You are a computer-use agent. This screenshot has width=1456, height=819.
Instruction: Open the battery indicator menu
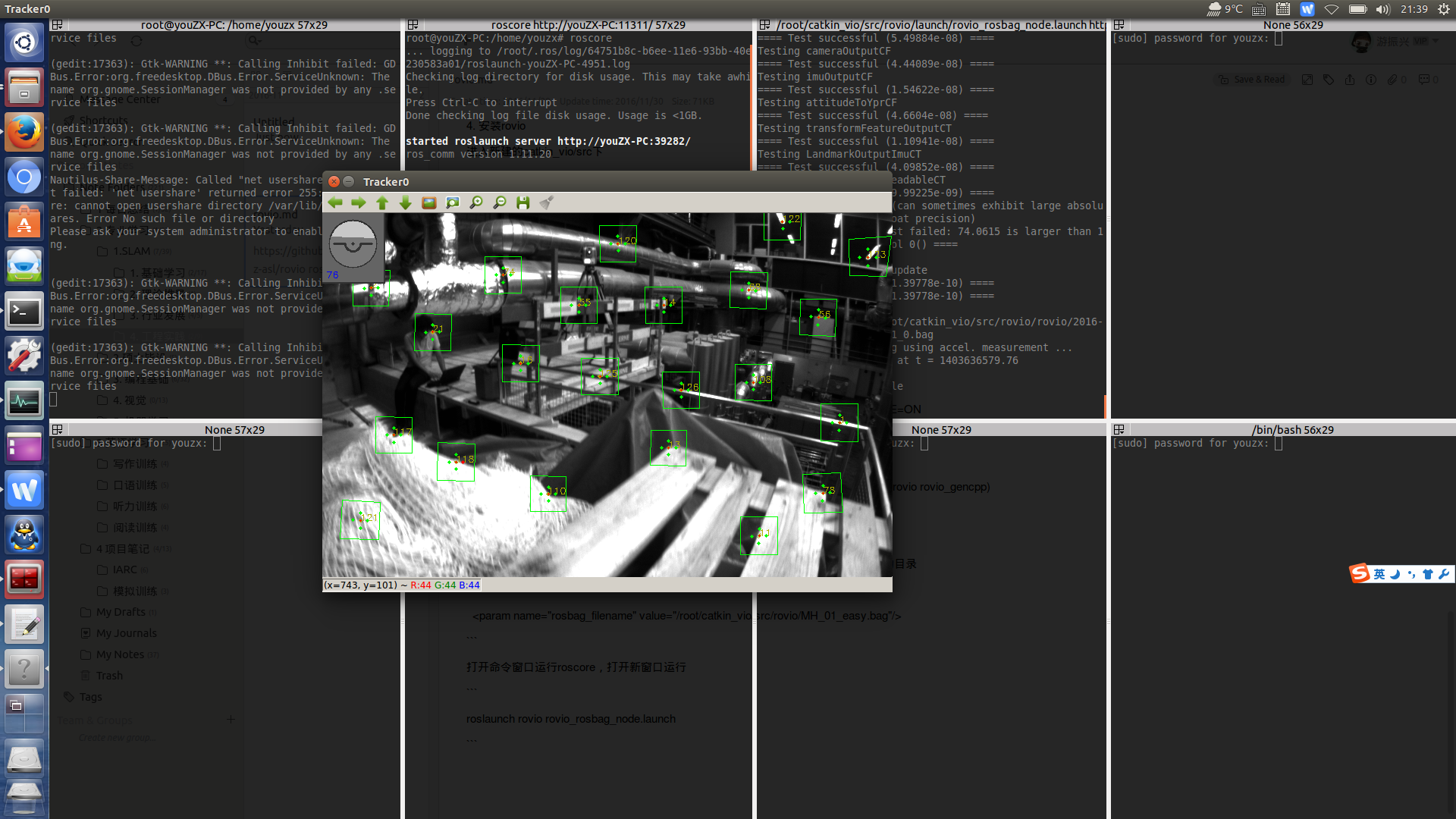click(x=1357, y=9)
